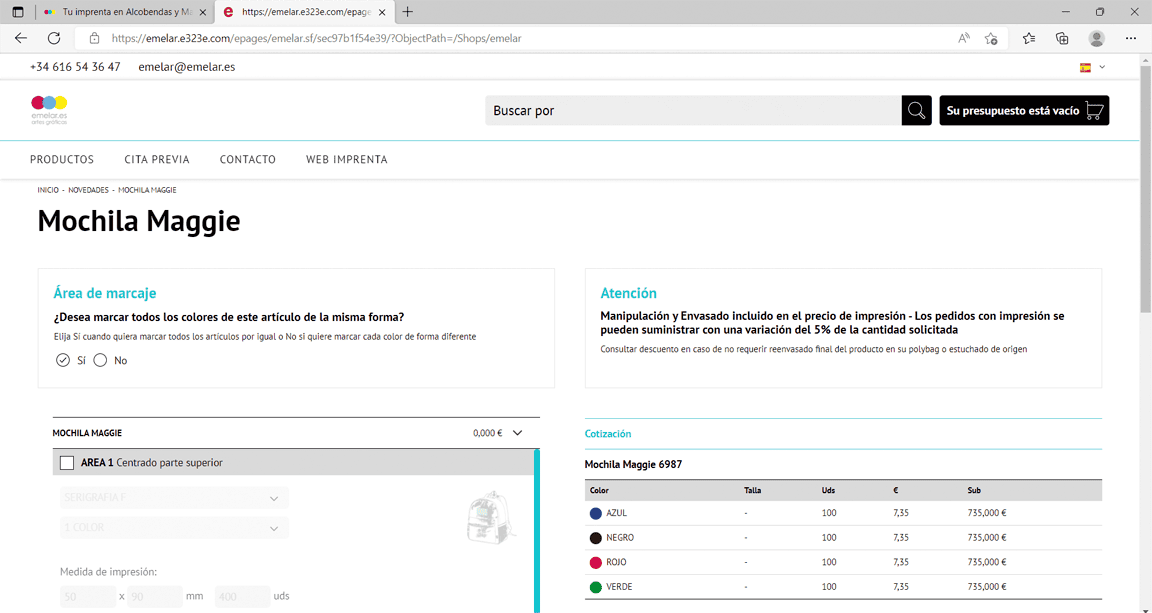
Task: Click the backpack marking area thumbnail
Action: (x=491, y=517)
